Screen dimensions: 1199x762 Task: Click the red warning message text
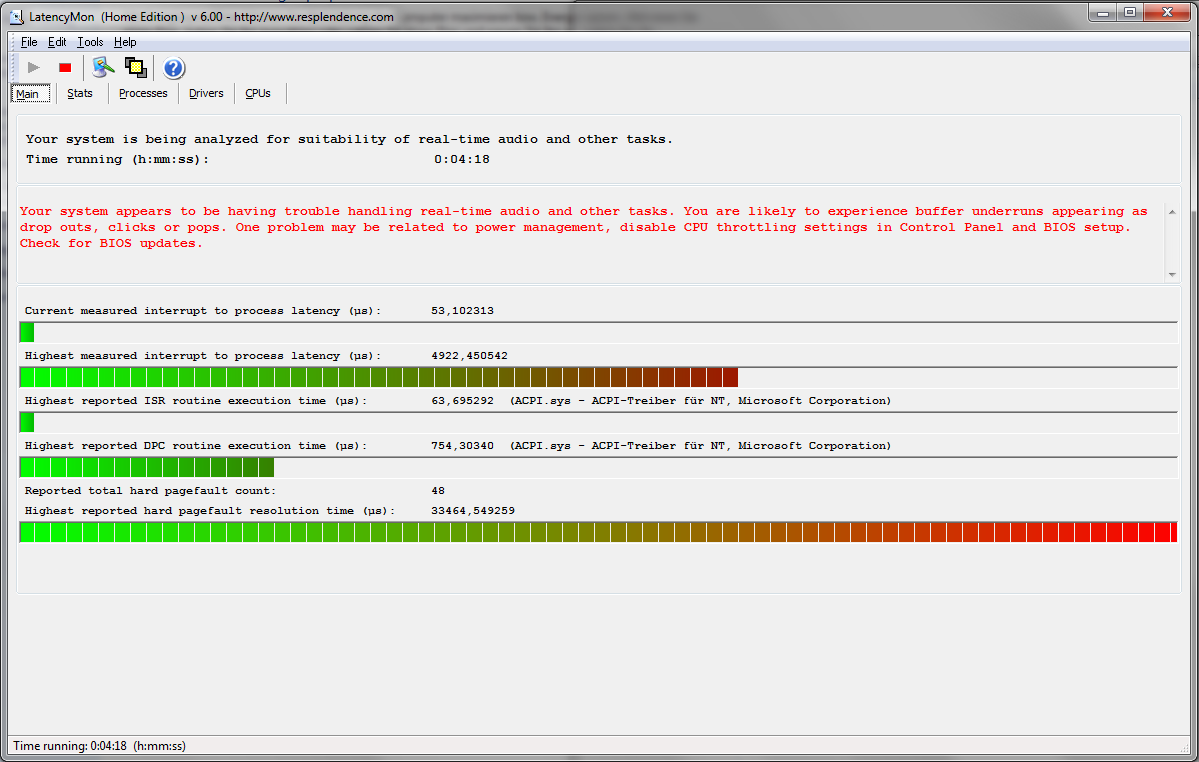click(583, 227)
